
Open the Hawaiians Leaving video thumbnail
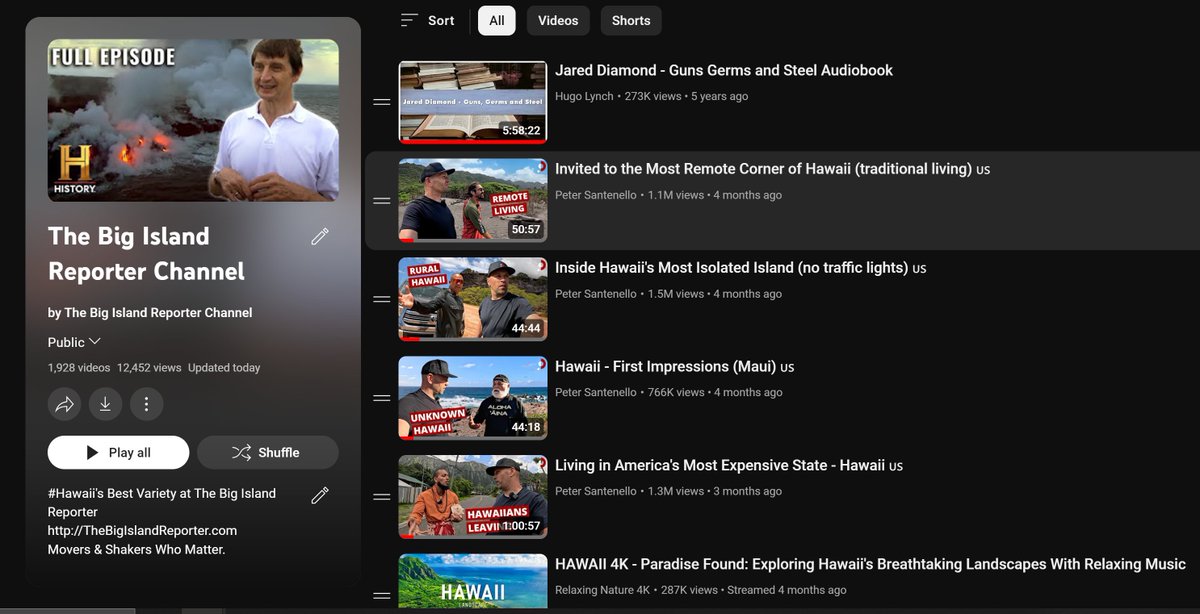tap(473, 497)
